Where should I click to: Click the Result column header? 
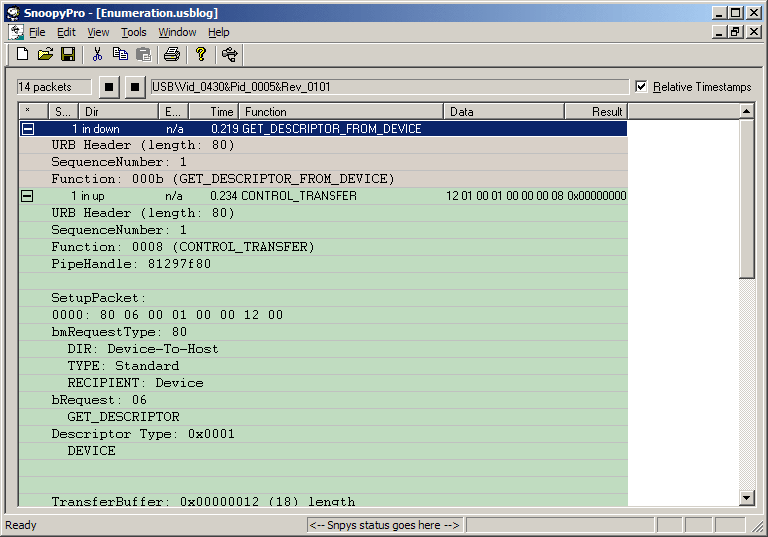click(597, 112)
